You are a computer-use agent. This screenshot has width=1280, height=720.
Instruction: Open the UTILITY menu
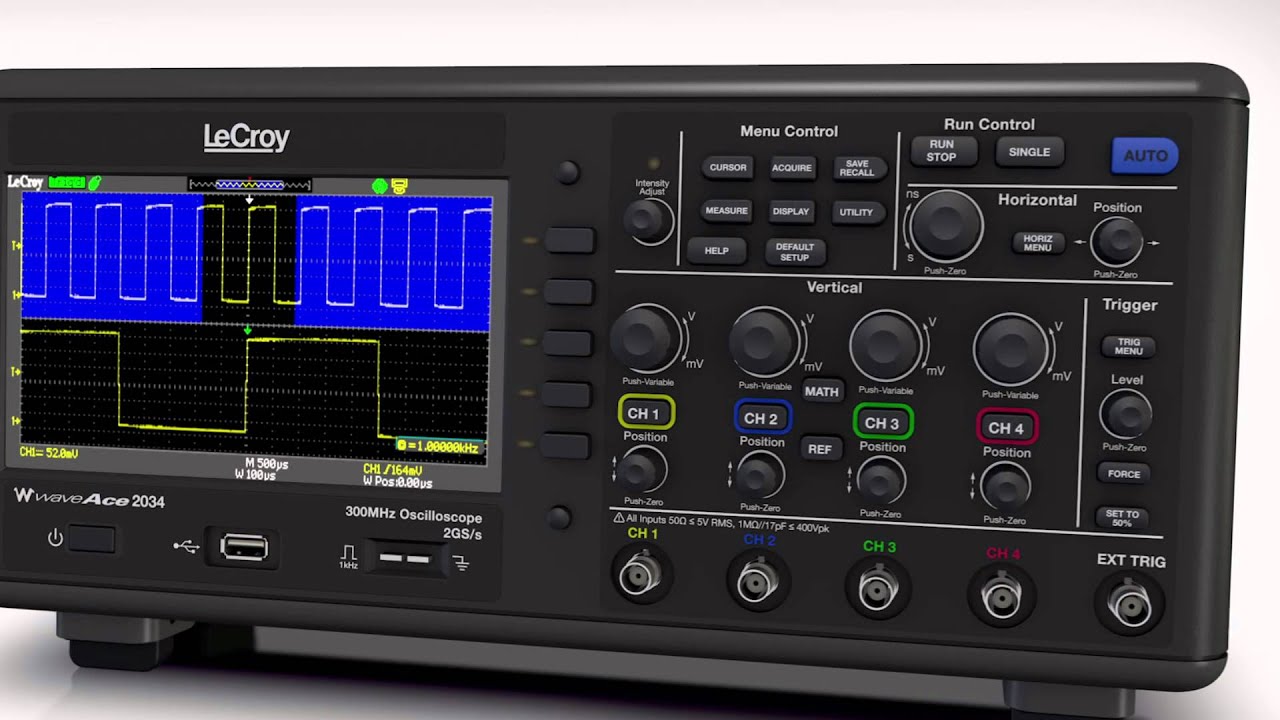[856, 212]
